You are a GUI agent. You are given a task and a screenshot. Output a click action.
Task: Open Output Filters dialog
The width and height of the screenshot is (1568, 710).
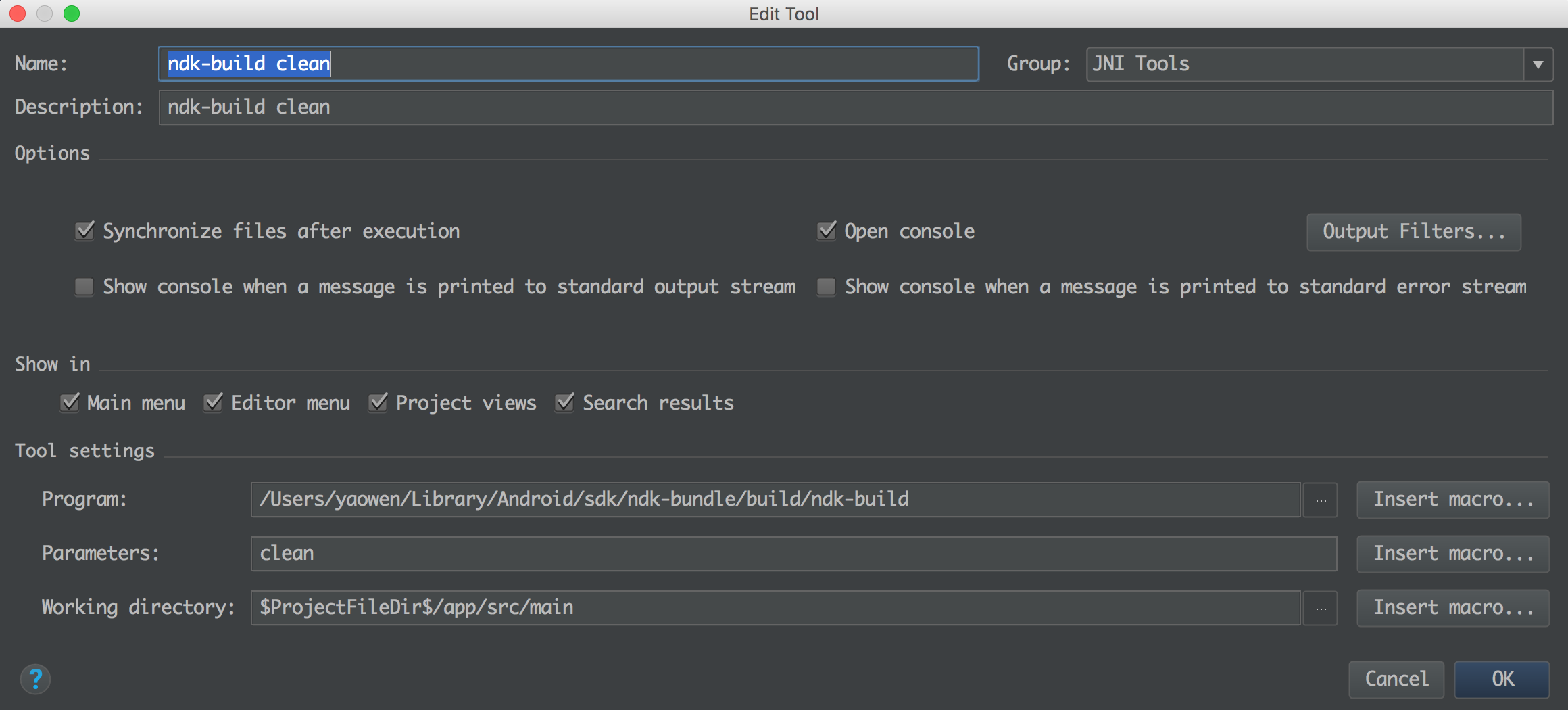[1414, 232]
